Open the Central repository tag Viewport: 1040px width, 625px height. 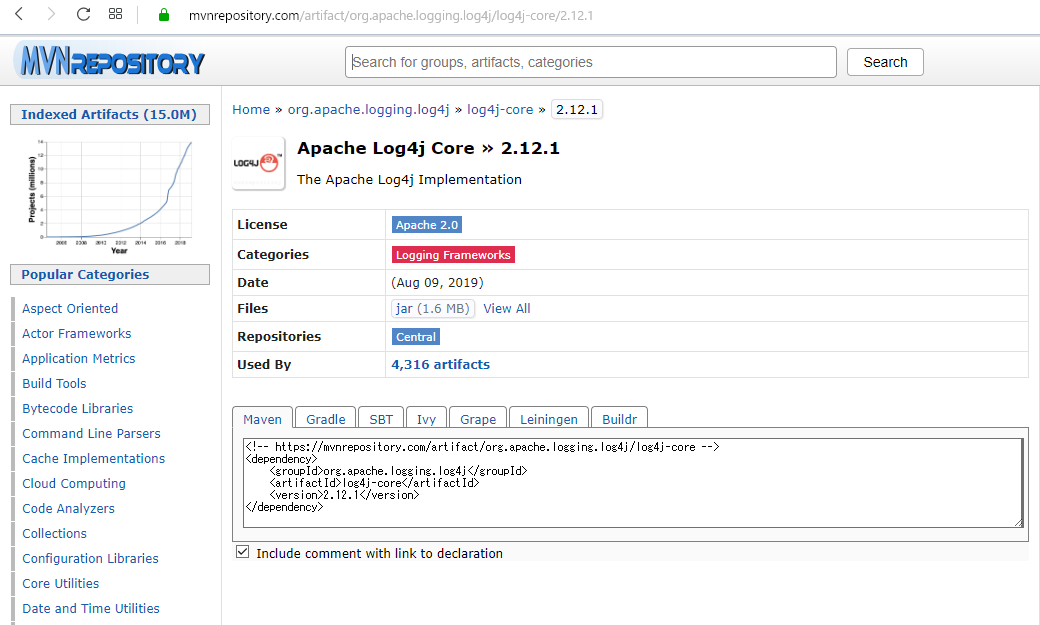point(416,337)
